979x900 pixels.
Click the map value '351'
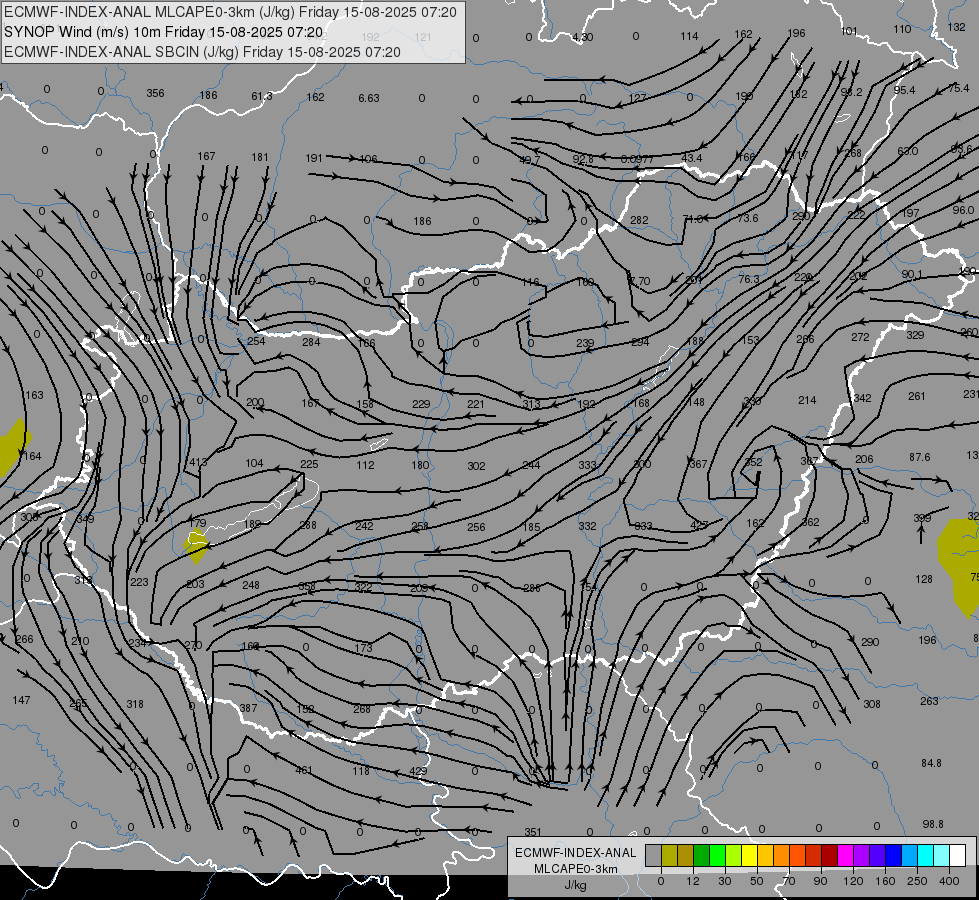point(533,832)
